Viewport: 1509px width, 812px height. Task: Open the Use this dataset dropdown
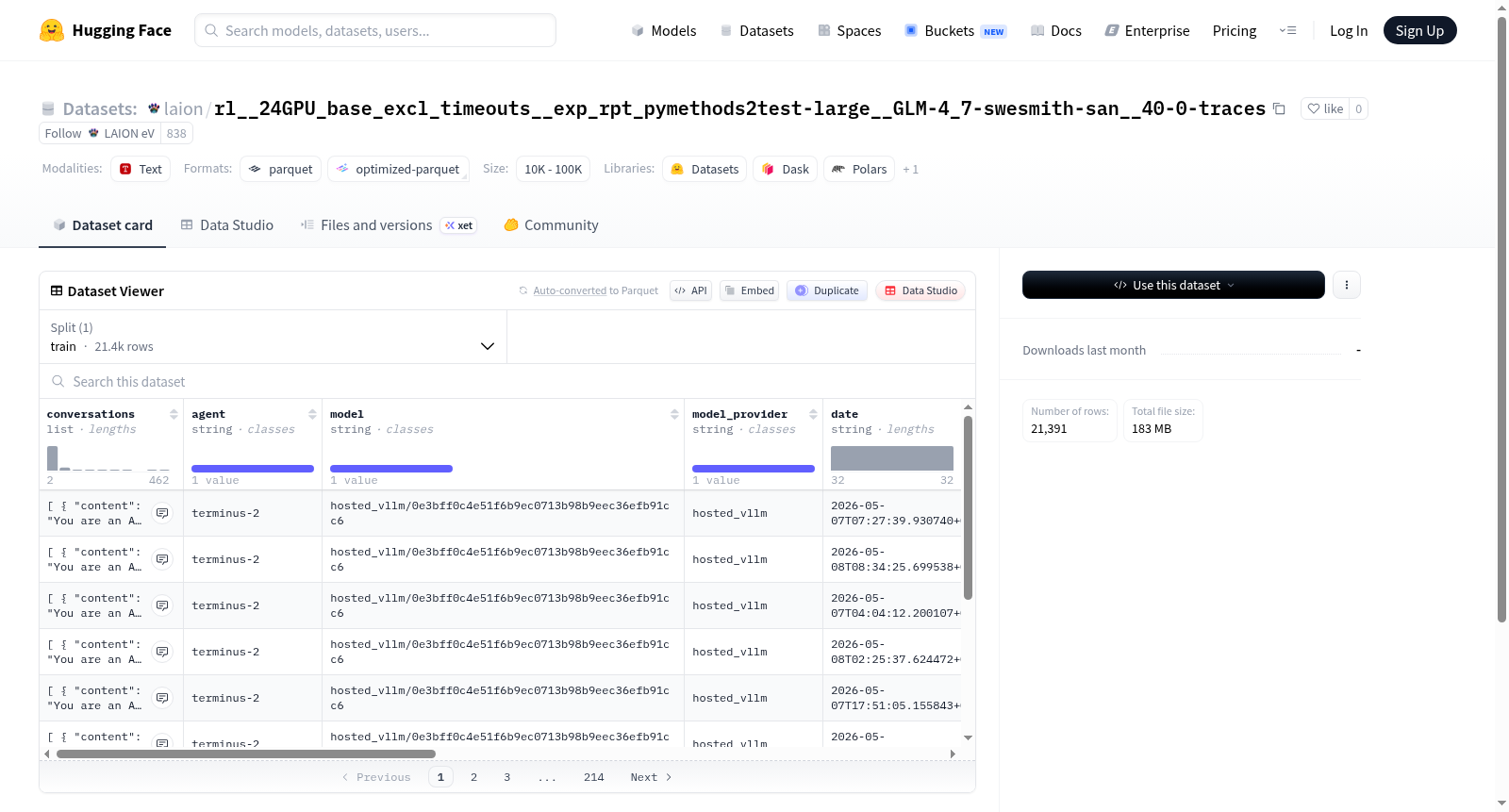(x=1173, y=285)
